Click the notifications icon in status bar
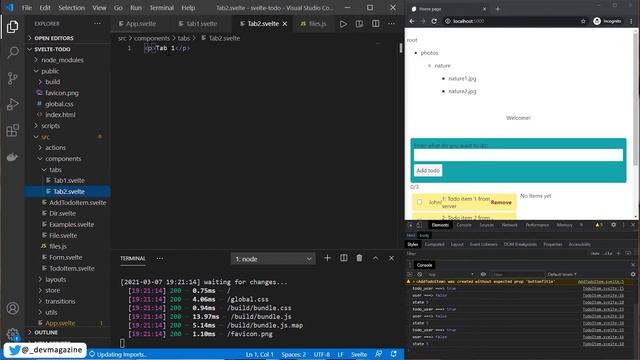This screenshot has width=640, height=360. click(x=393, y=354)
